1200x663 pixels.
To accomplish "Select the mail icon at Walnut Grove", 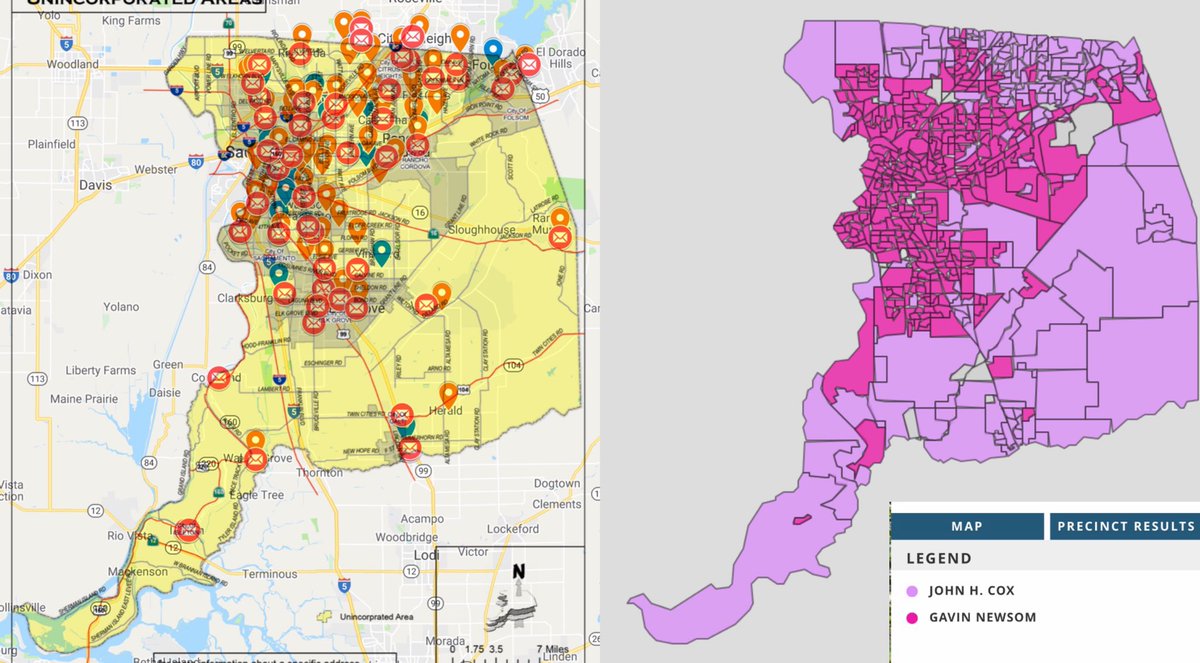I will click(256, 459).
